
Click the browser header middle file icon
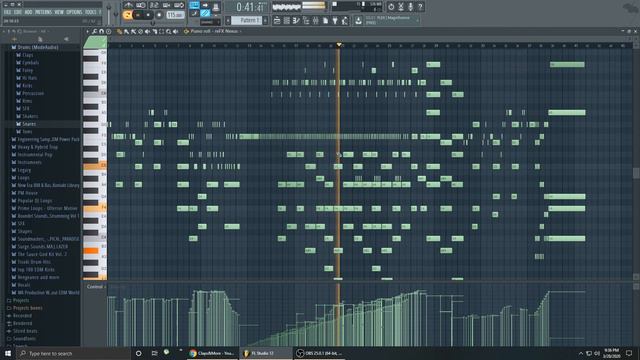pos(40,39)
